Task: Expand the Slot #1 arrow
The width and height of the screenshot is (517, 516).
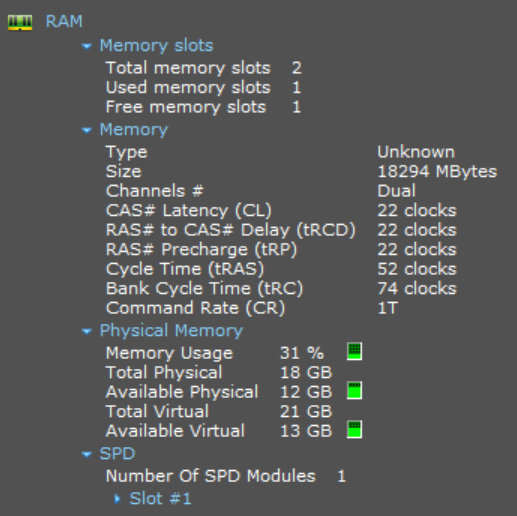Action: tap(117, 499)
